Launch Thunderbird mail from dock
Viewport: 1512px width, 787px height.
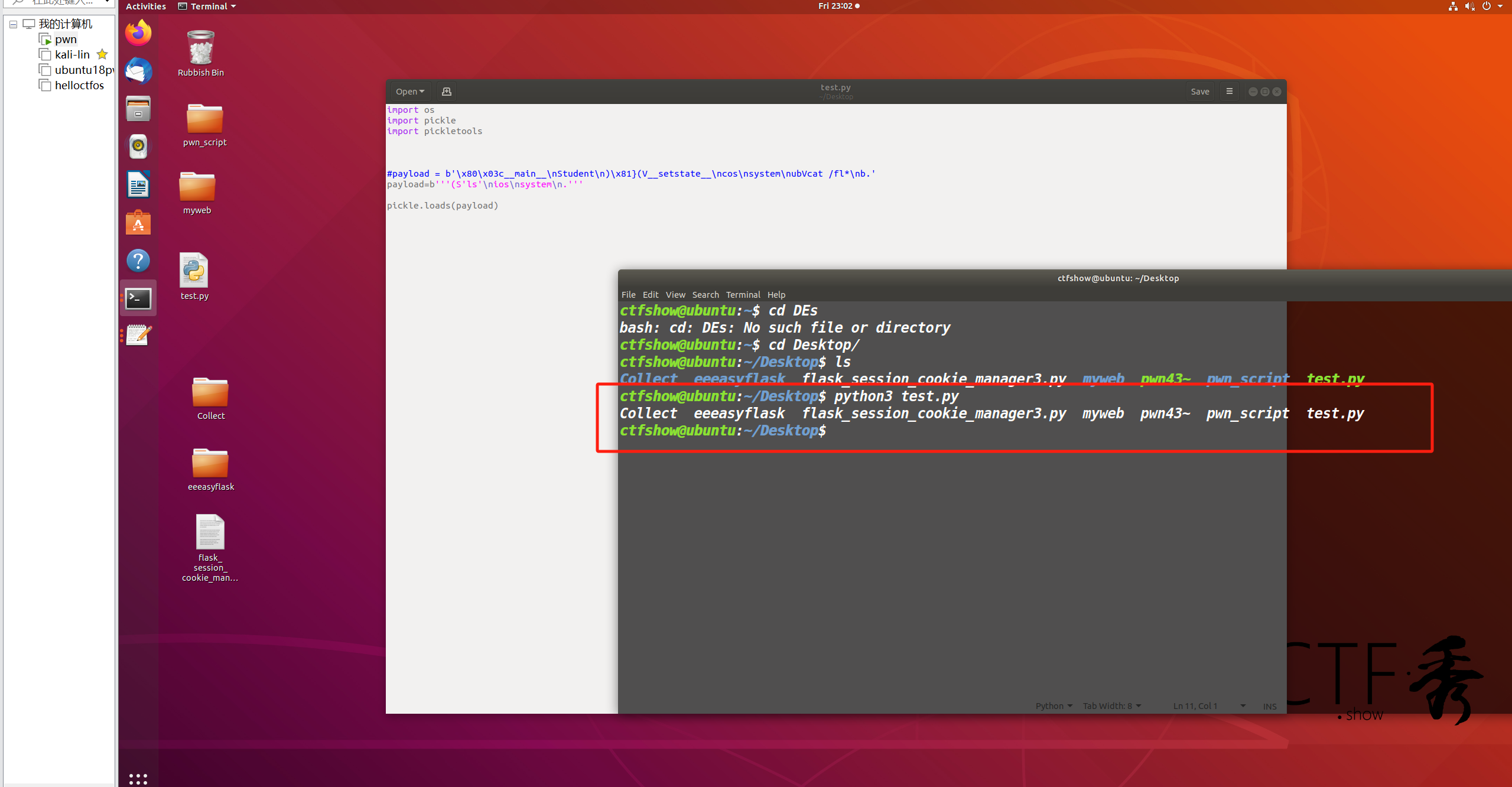click(x=138, y=71)
